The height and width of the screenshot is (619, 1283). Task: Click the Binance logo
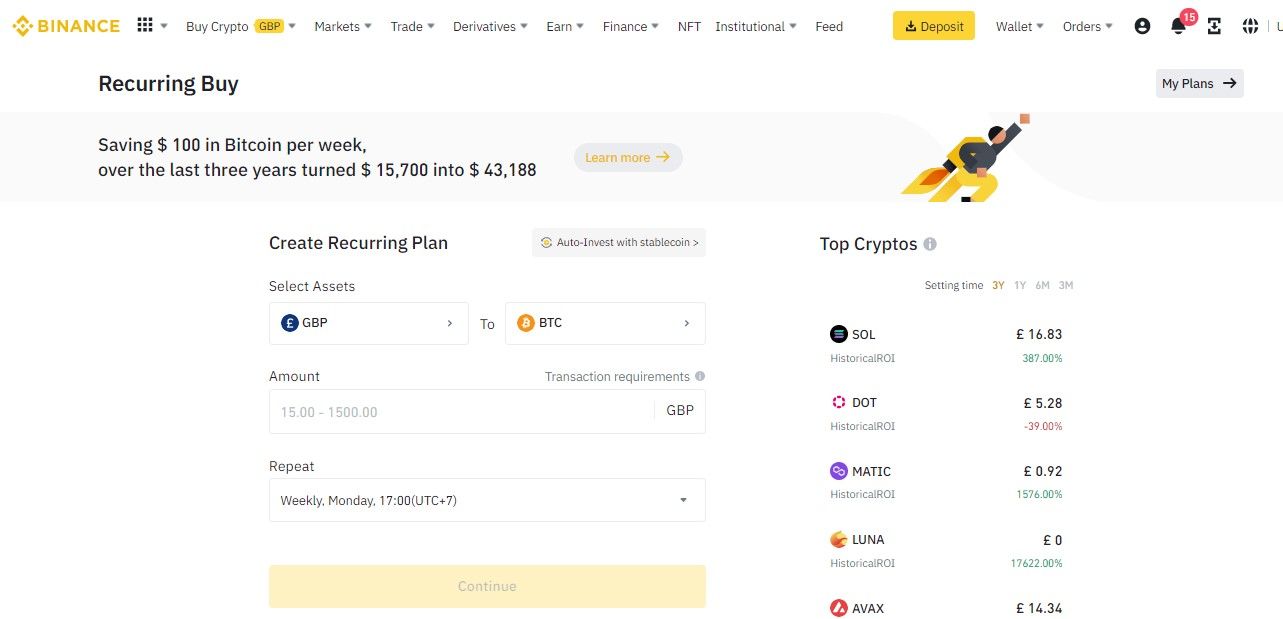pyautogui.click(x=66, y=26)
